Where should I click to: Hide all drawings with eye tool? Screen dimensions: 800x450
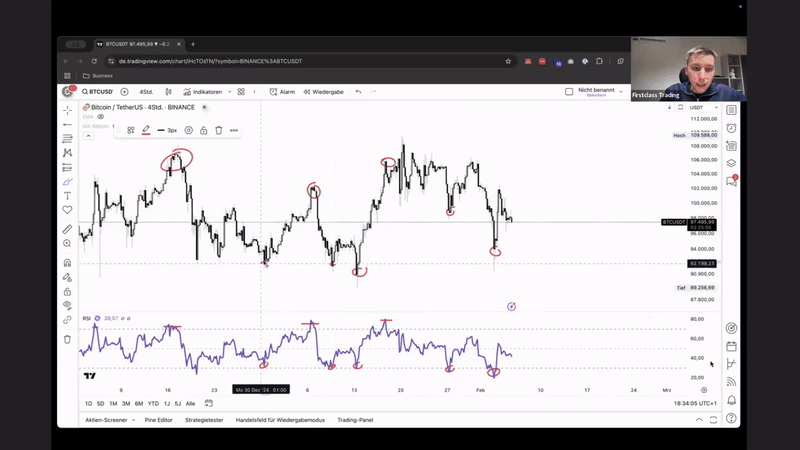[x=67, y=305]
